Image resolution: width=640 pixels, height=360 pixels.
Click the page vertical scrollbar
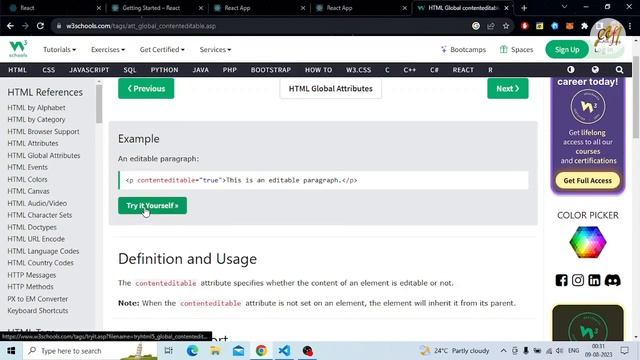(636, 97)
